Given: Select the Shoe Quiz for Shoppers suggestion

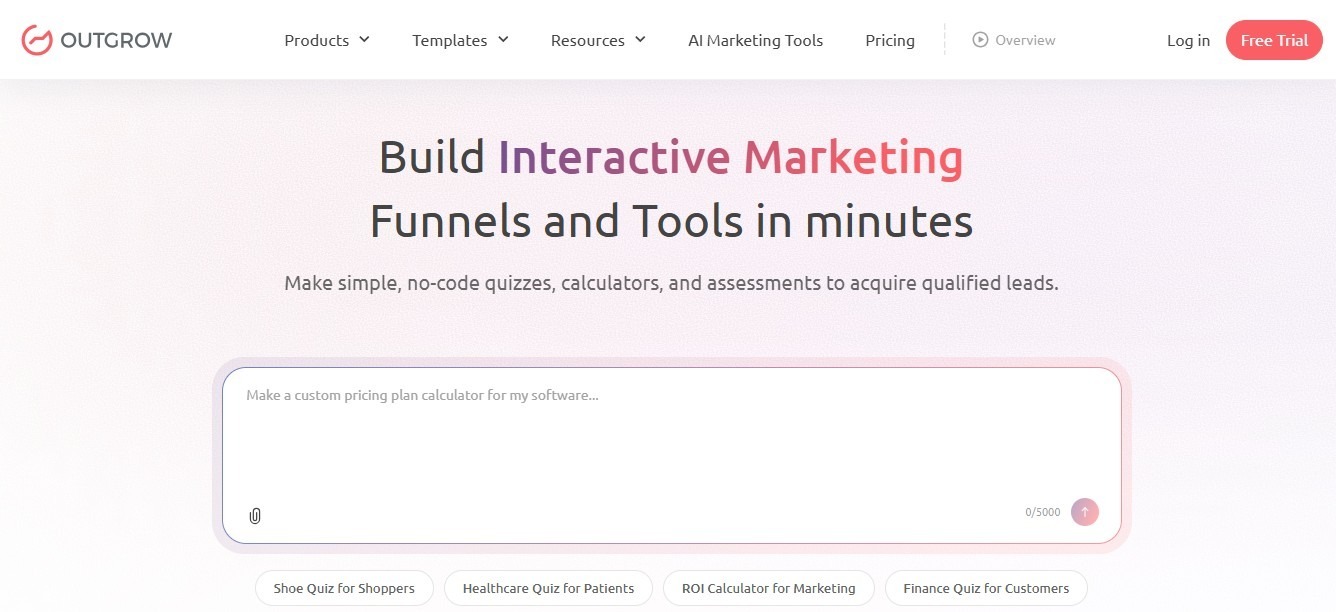Looking at the screenshot, I should [x=344, y=588].
